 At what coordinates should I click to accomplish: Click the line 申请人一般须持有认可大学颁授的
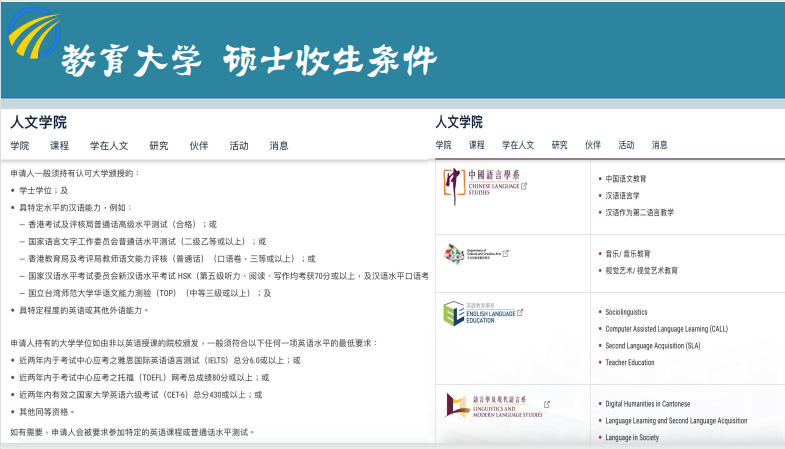(75, 173)
